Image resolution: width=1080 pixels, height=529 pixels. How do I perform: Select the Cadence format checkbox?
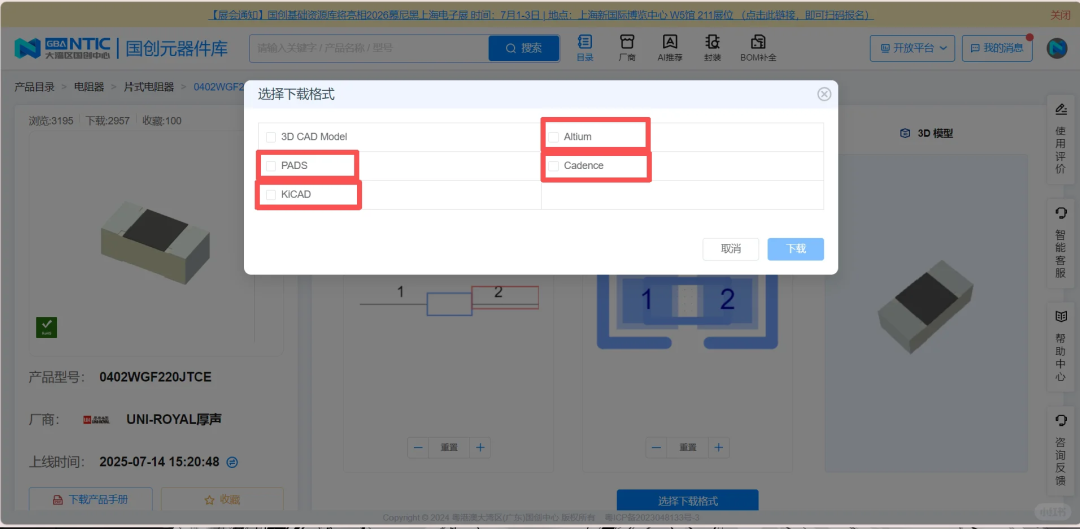553,166
